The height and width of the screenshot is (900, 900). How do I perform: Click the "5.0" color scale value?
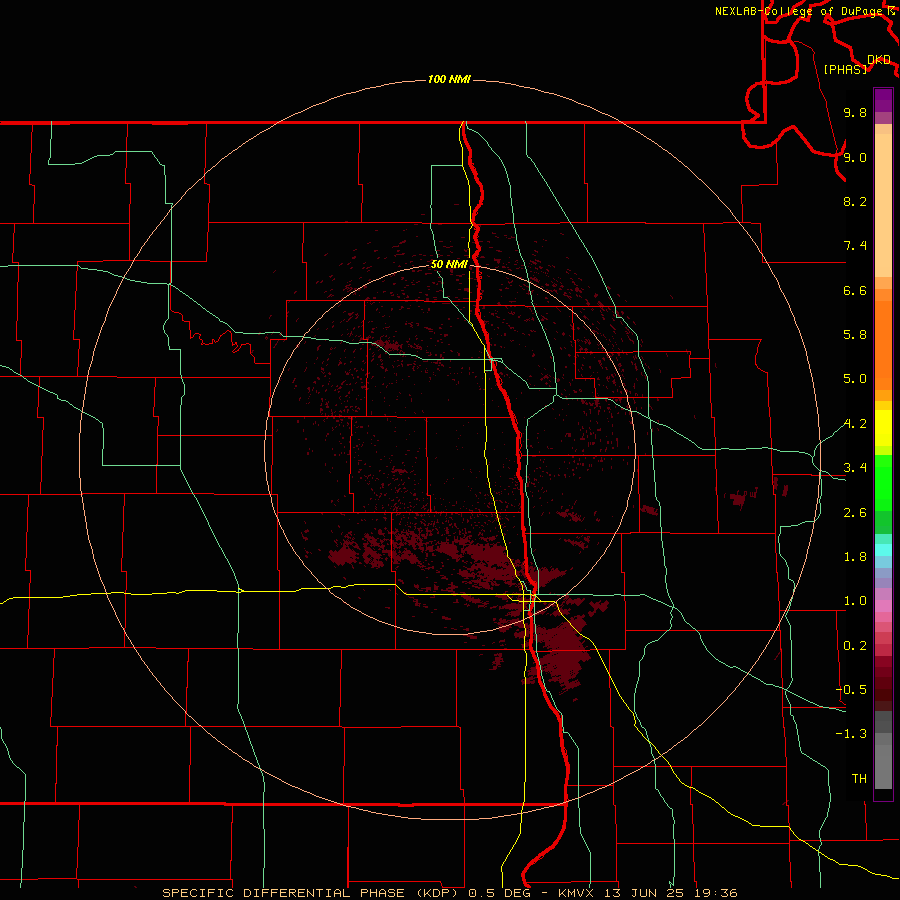[x=855, y=379]
